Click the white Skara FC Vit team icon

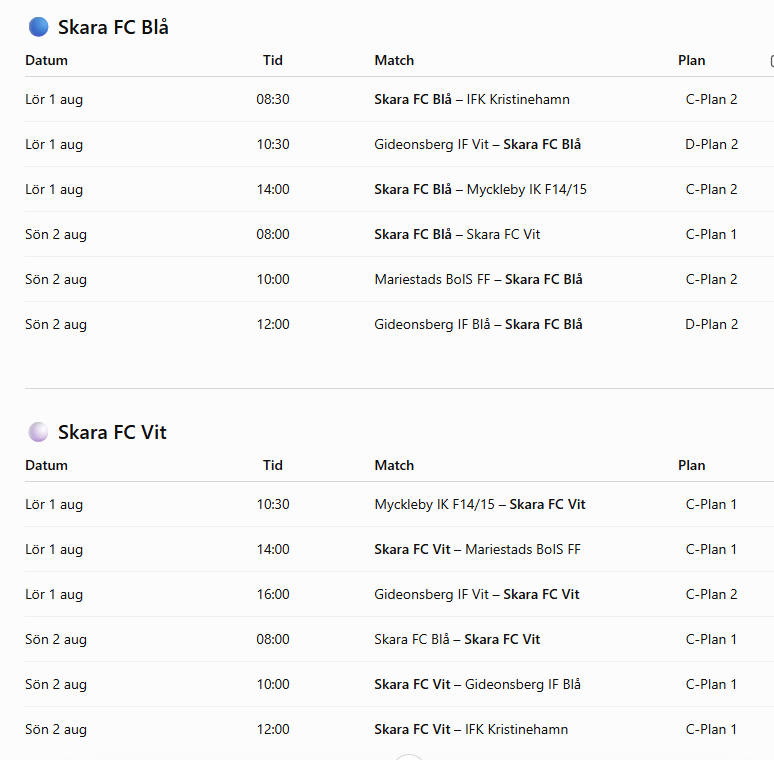(x=39, y=432)
